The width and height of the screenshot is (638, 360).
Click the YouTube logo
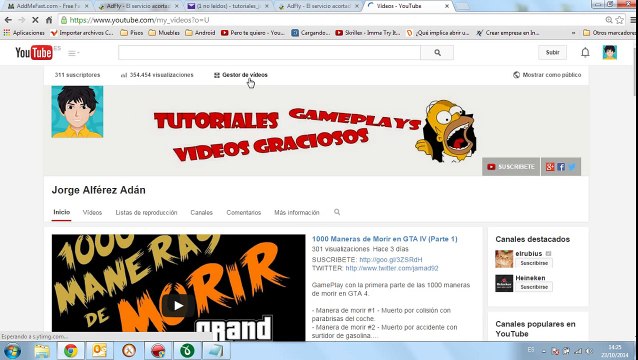coord(34,52)
